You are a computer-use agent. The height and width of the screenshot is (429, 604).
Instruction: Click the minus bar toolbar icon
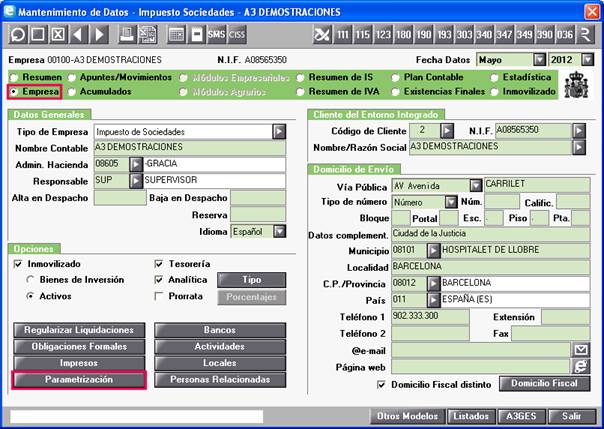[x=196, y=35]
